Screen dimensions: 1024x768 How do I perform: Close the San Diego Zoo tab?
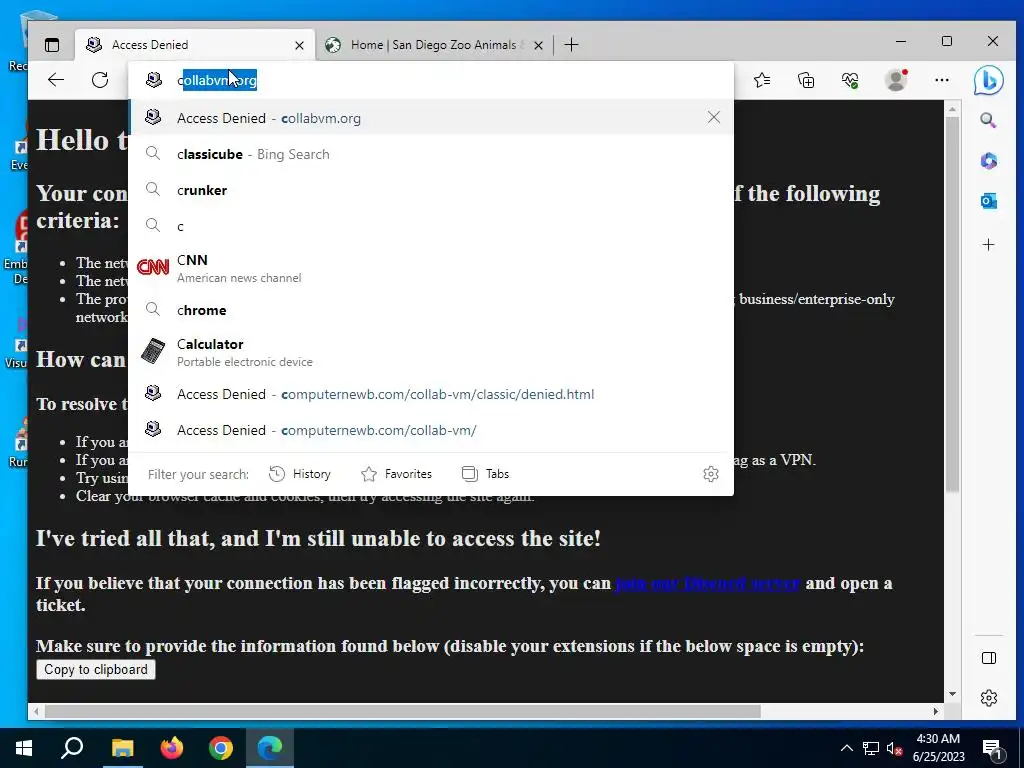click(x=538, y=45)
